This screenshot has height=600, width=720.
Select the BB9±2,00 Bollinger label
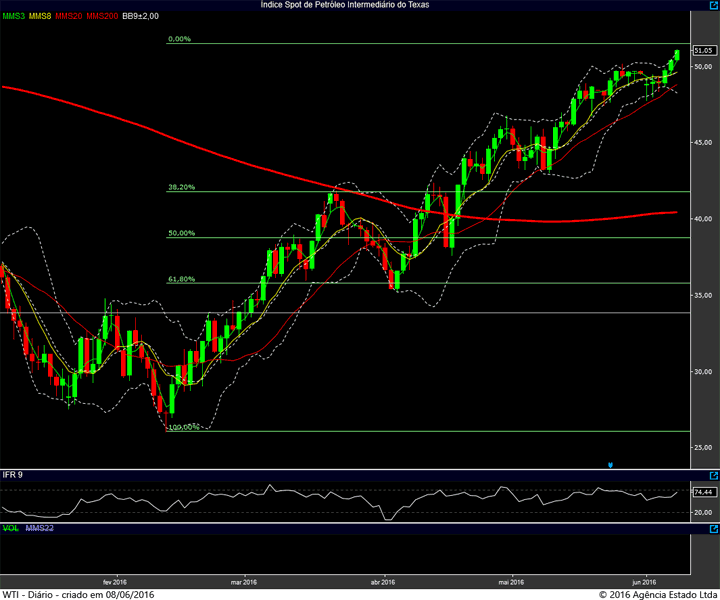(x=141, y=16)
